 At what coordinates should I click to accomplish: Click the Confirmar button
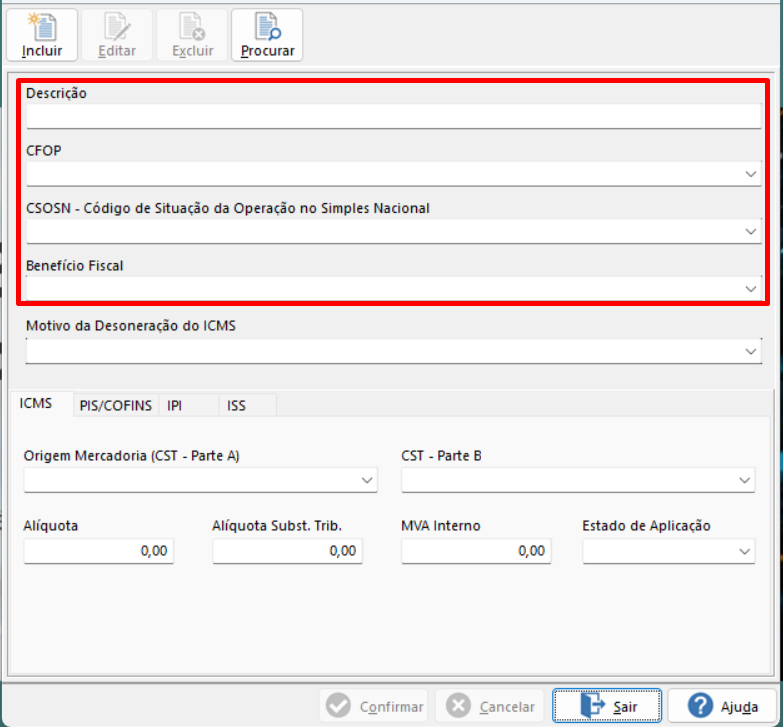coord(374,706)
